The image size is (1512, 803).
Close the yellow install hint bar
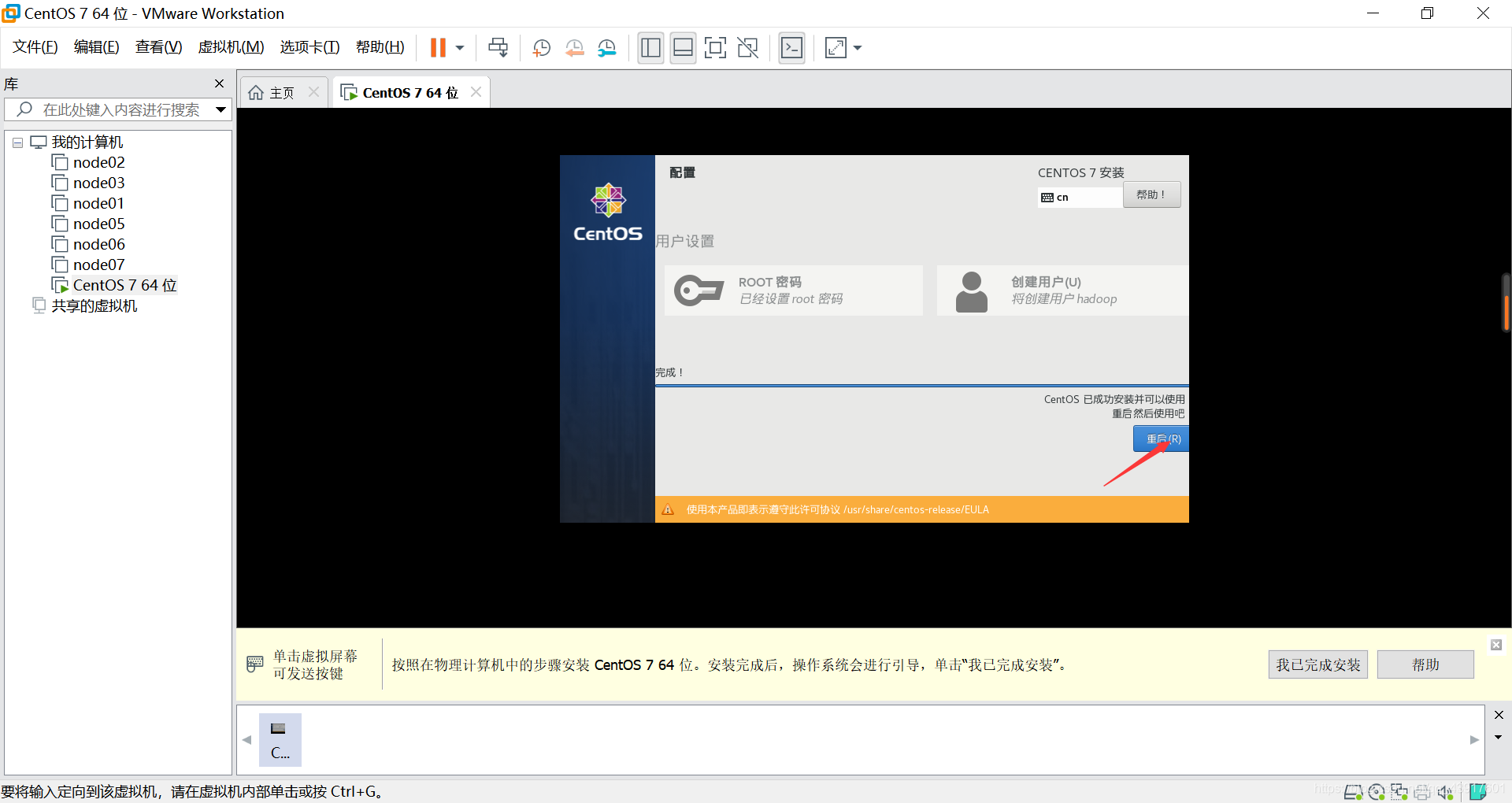pyautogui.click(x=1496, y=645)
